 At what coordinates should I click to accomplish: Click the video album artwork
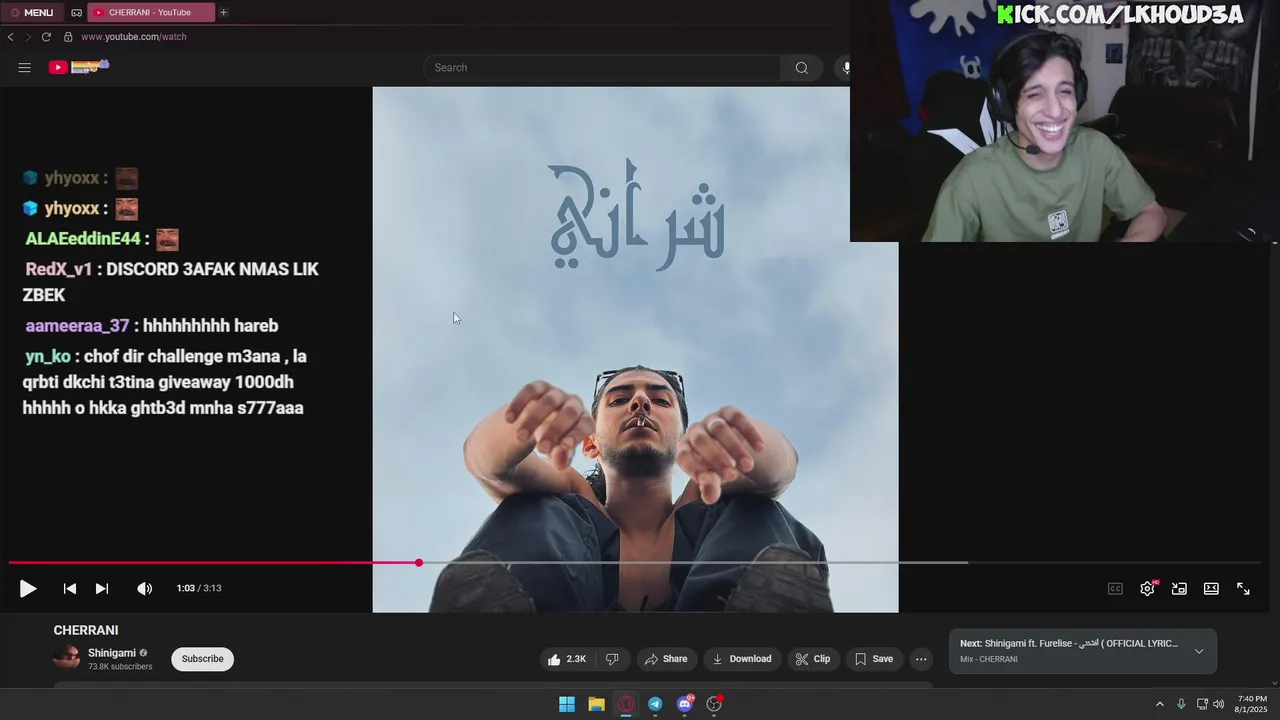pyautogui.click(x=635, y=349)
